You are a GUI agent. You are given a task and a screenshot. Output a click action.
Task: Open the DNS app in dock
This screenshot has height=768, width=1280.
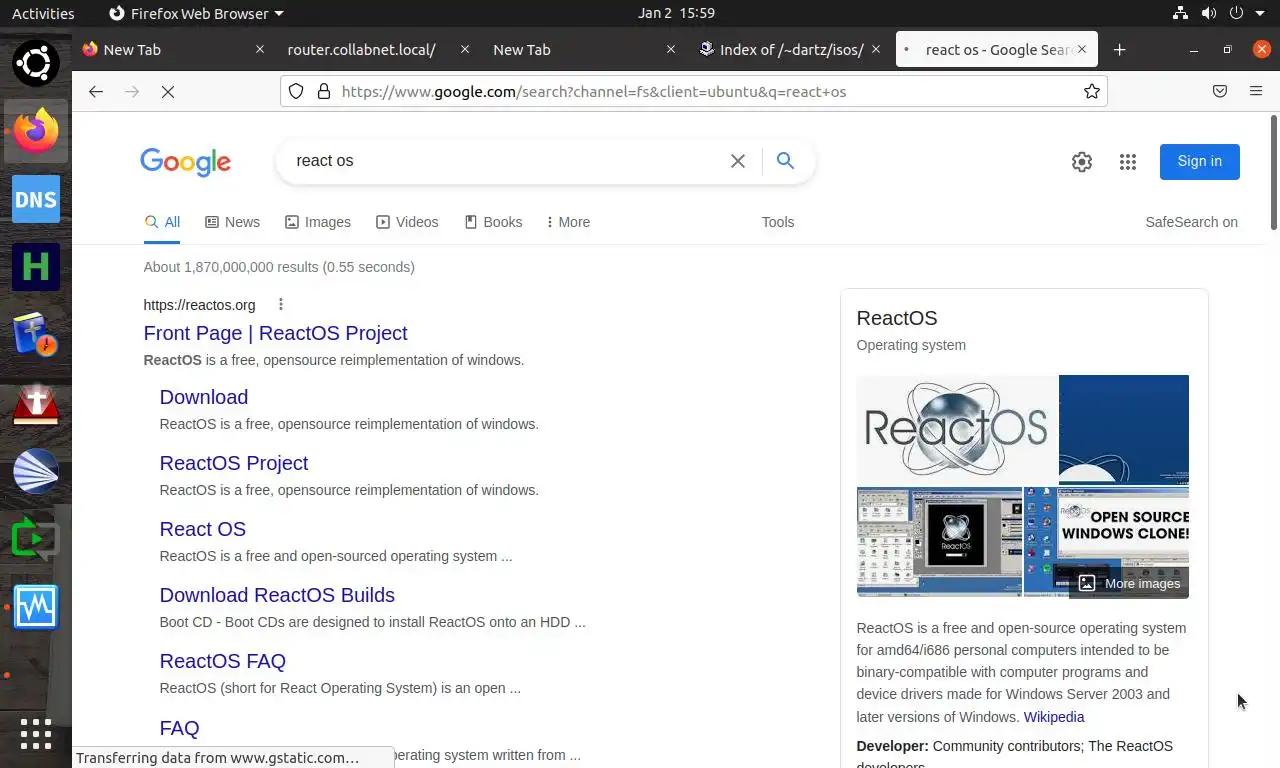point(36,199)
